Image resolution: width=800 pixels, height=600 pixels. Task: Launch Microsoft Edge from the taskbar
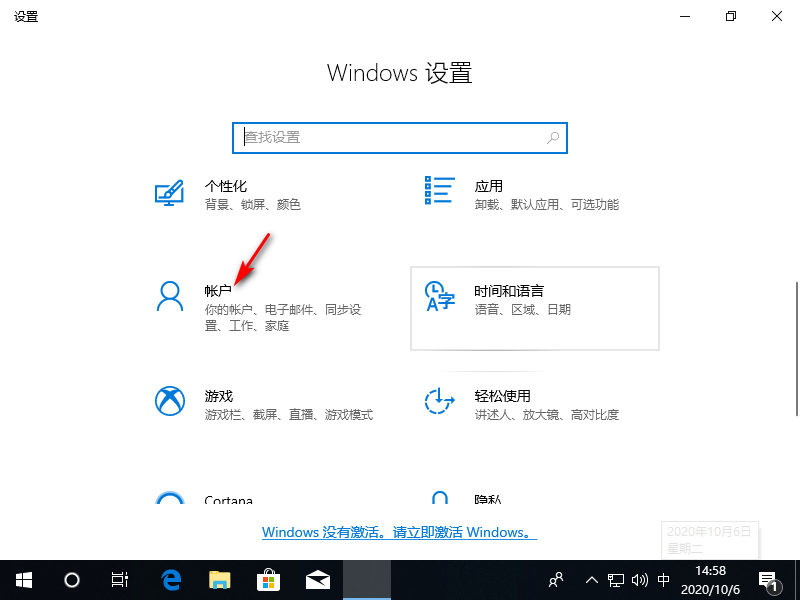[170, 580]
